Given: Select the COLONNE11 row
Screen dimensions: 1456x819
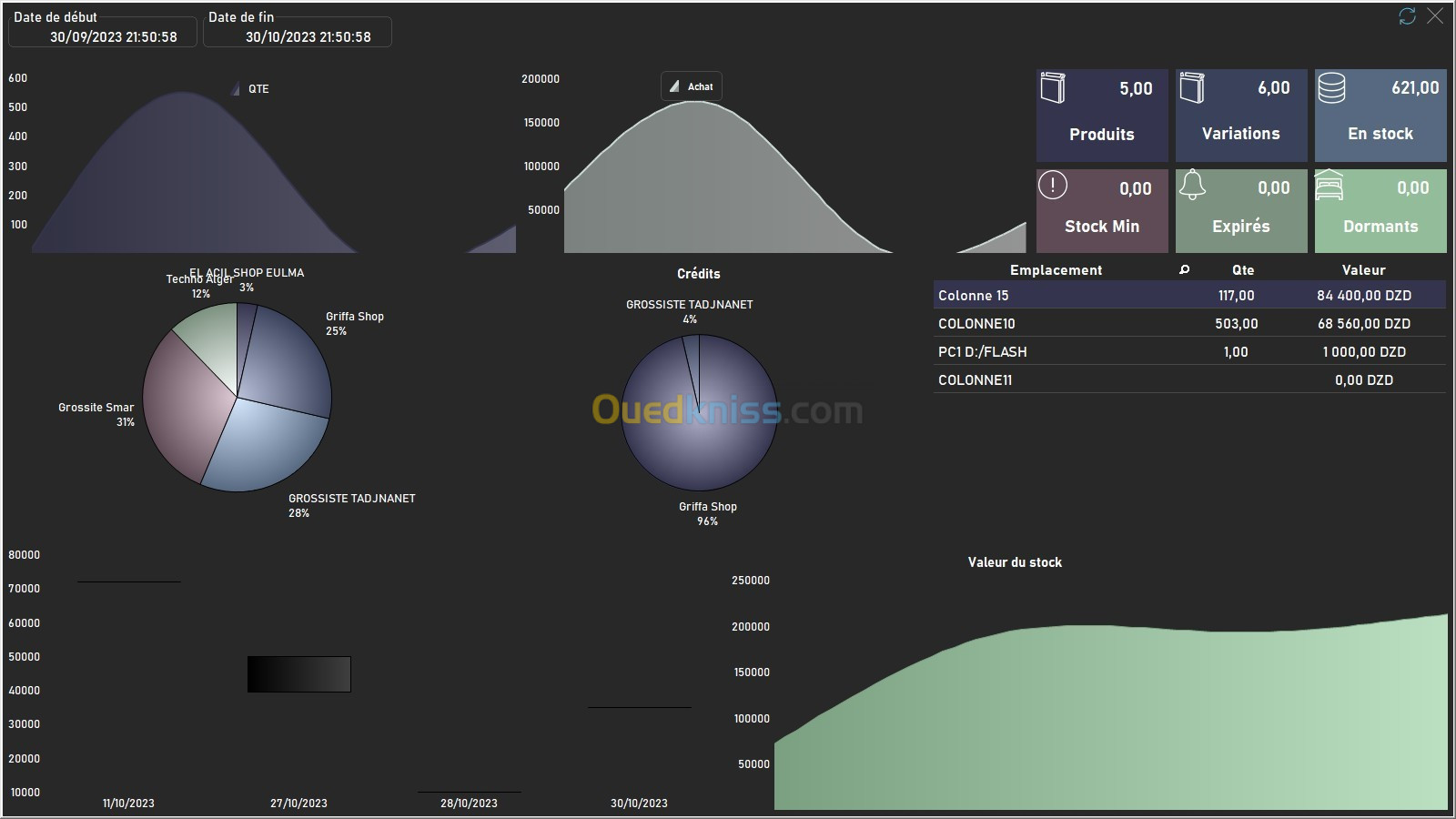Looking at the screenshot, I should click(1189, 379).
